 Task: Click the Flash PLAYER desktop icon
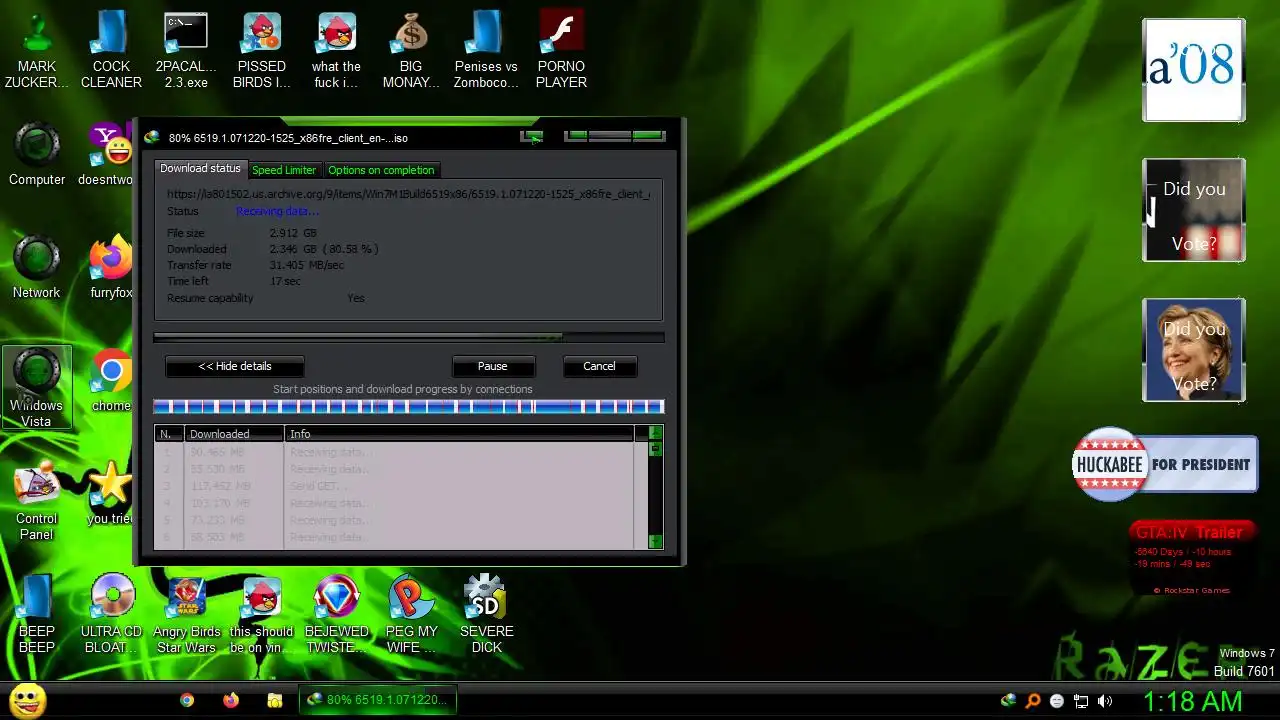click(x=561, y=50)
